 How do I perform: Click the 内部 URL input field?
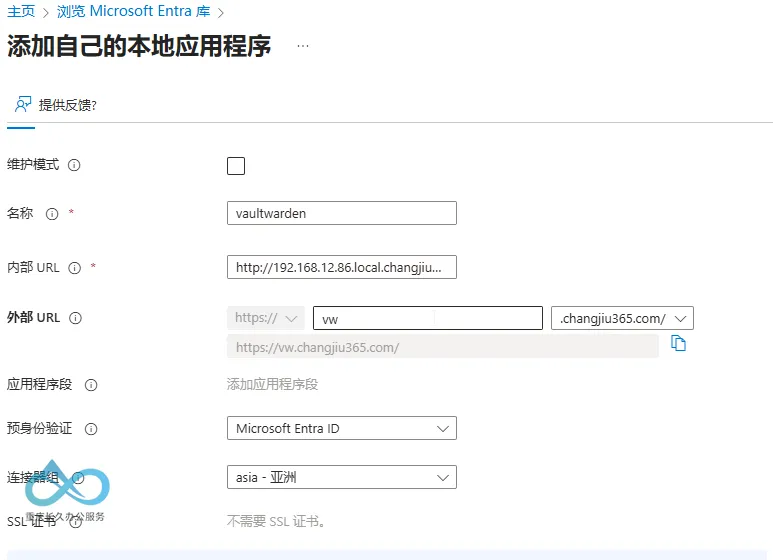pyautogui.click(x=342, y=267)
